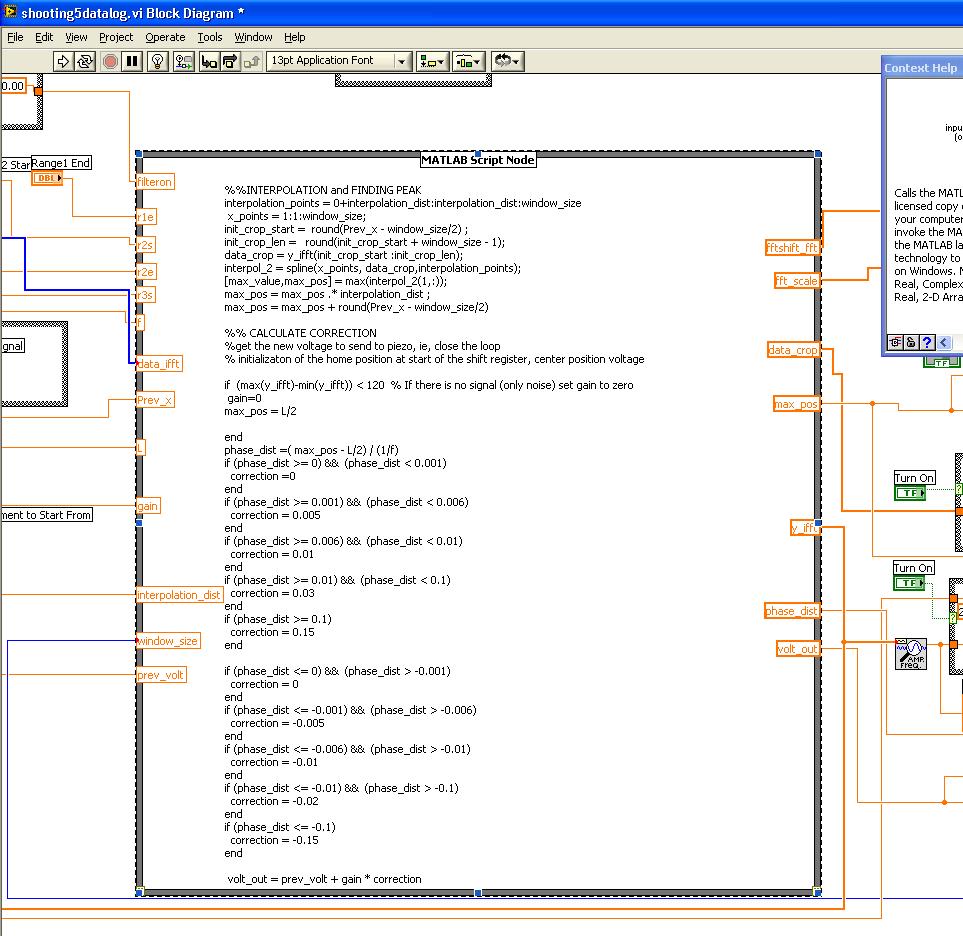Open the Tools menu

coord(210,37)
